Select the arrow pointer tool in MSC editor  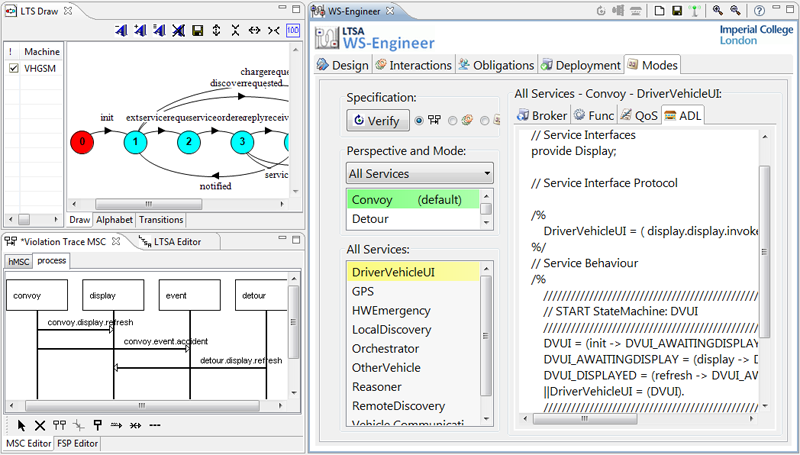click(x=23, y=424)
